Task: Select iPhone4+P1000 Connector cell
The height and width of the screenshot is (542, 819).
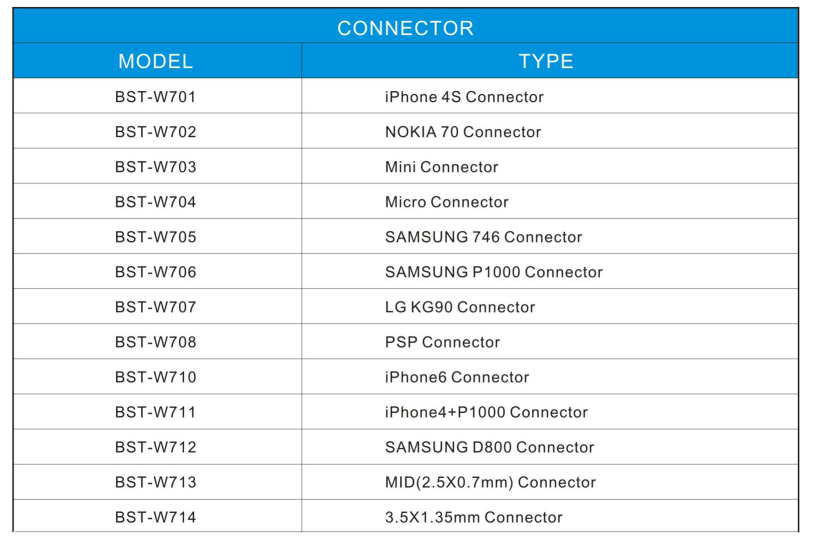Action: (486, 411)
